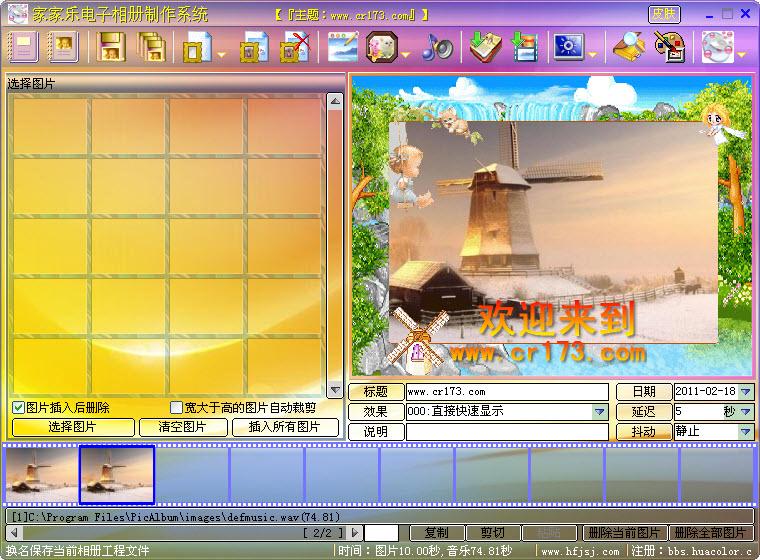Click the empty 说明 description input field
760x560 pixels.
point(507,432)
